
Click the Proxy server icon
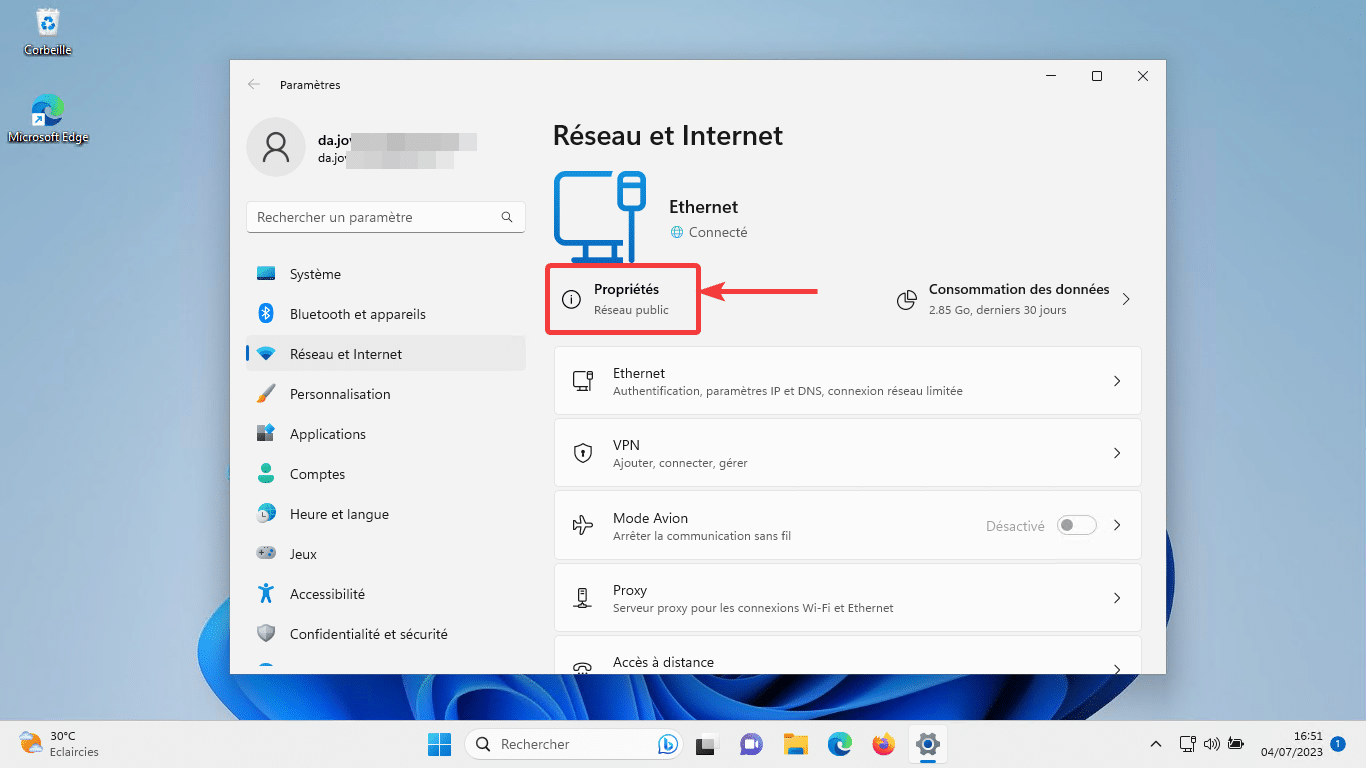[x=582, y=597]
